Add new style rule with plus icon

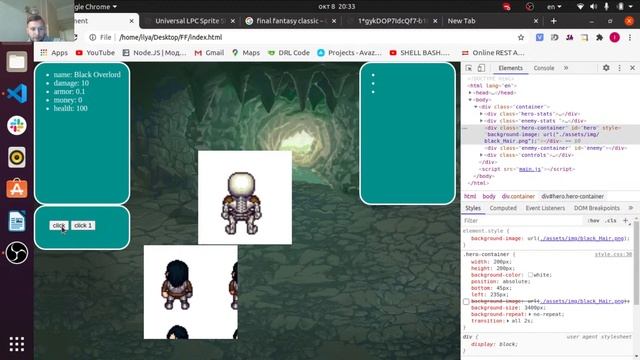(625, 220)
